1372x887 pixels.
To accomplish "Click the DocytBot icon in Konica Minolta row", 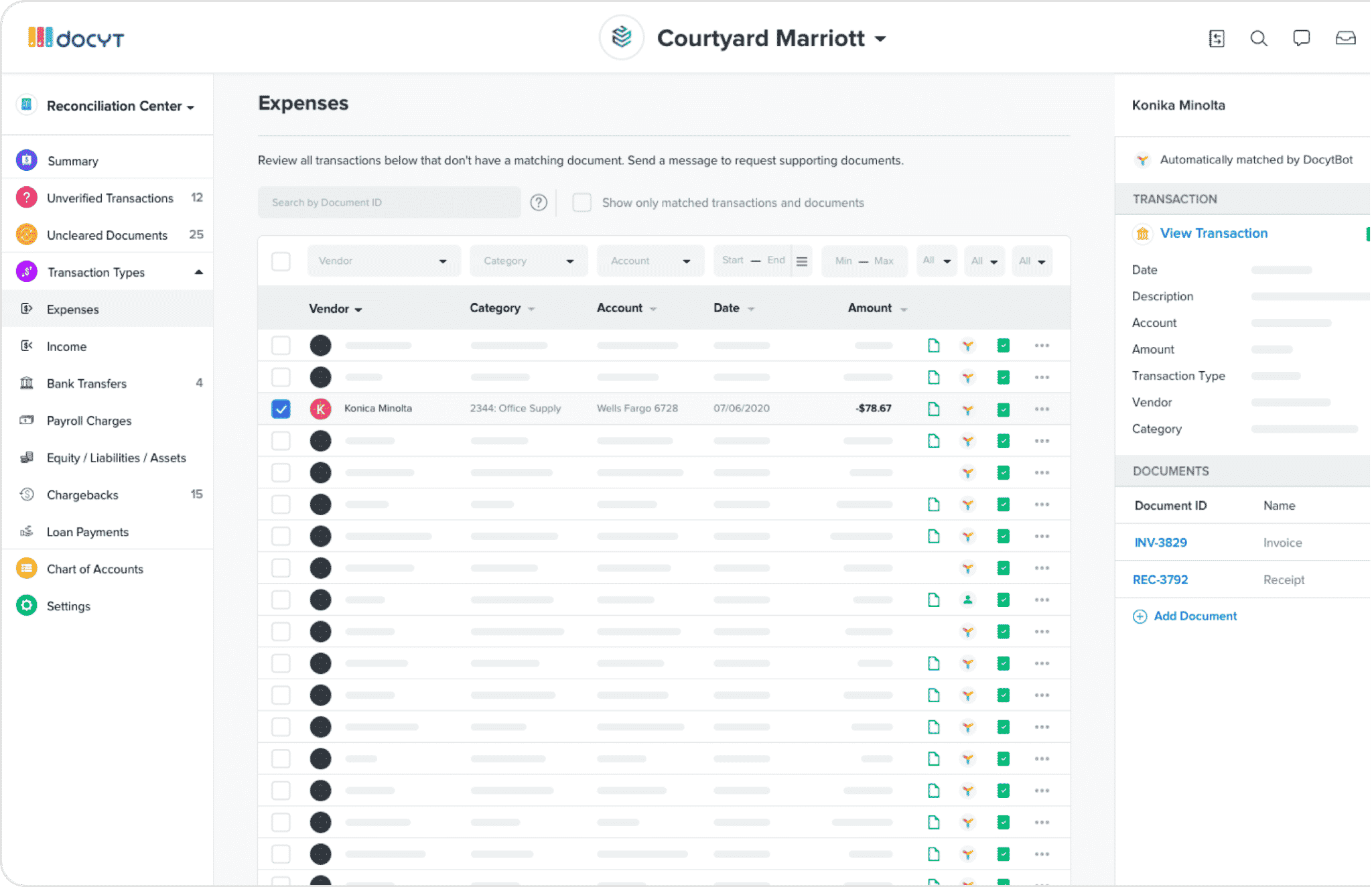I will click(x=967, y=409).
